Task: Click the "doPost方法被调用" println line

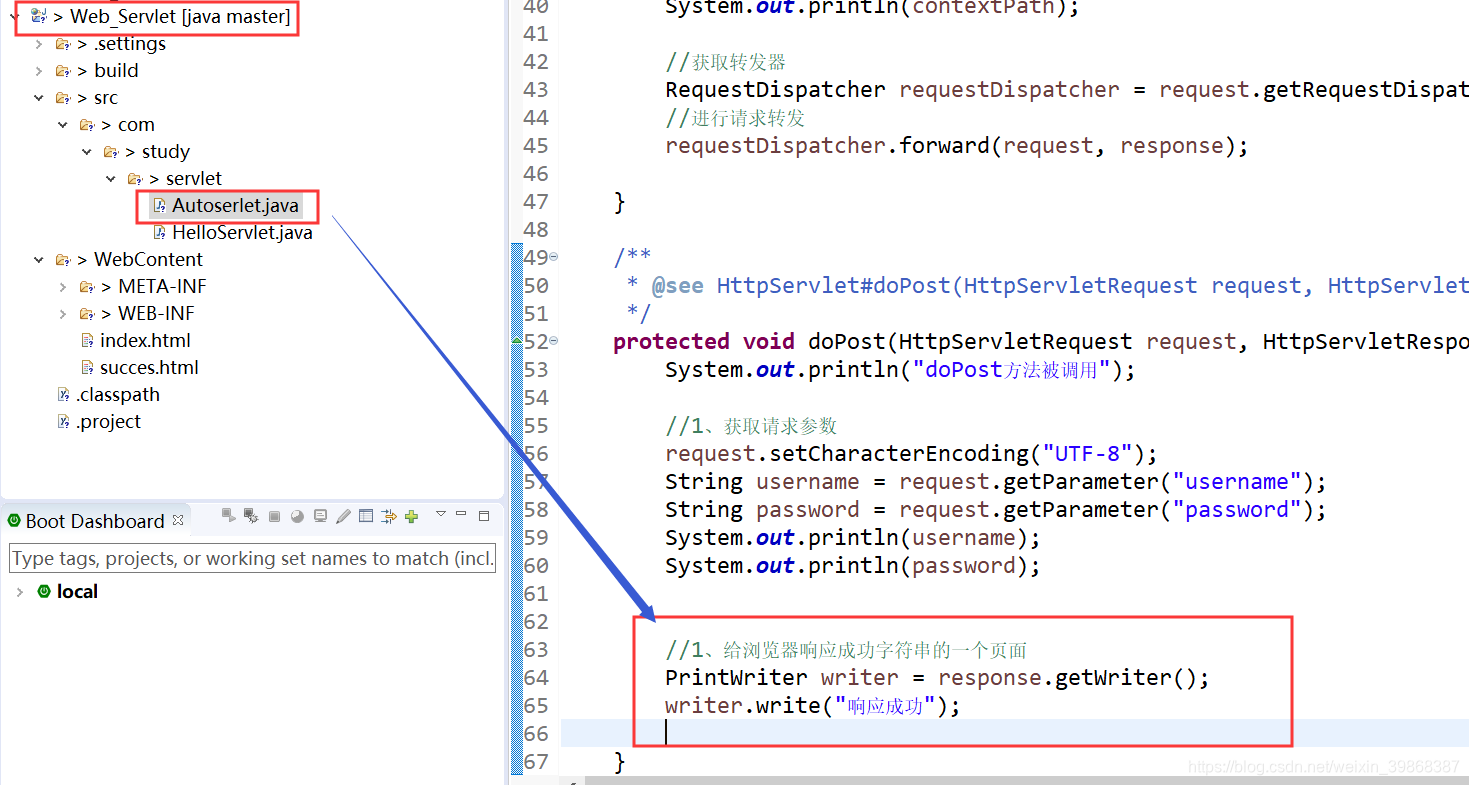Action: [x=900, y=370]
